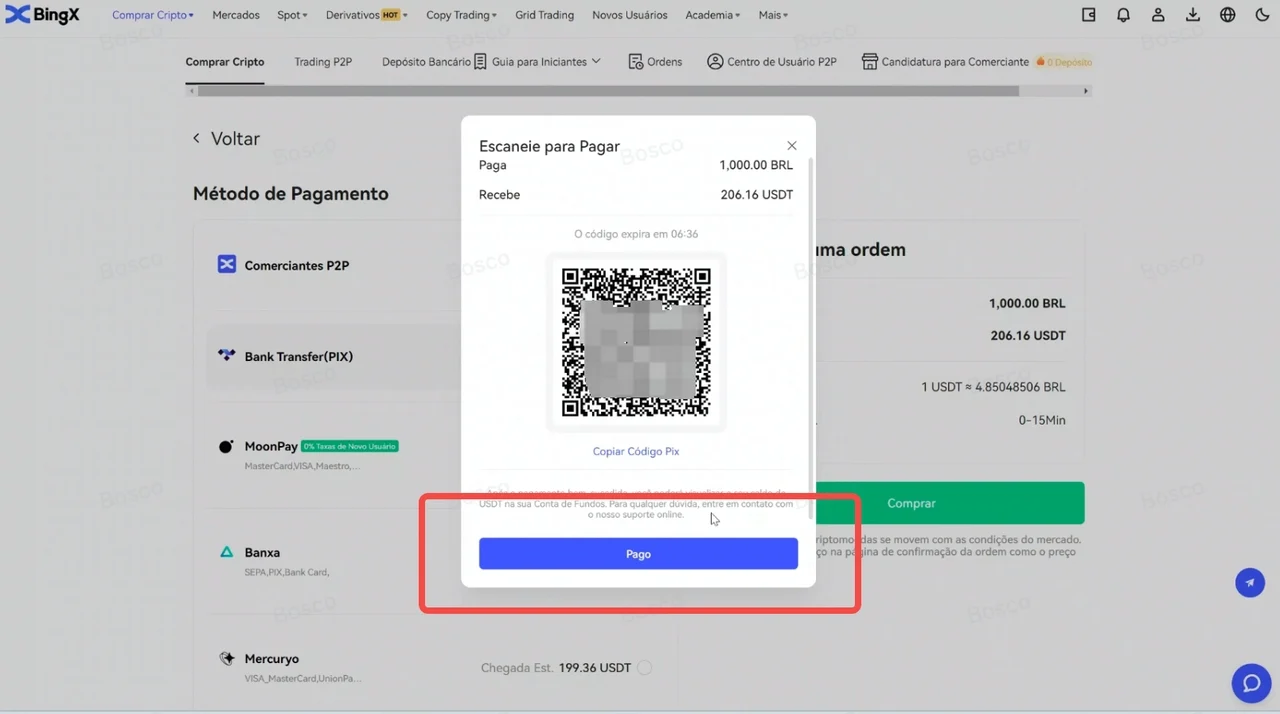This screenshot has width=1280, height=714.
Task: Open the wallet icon in header
Action: tap(1089, 15)
